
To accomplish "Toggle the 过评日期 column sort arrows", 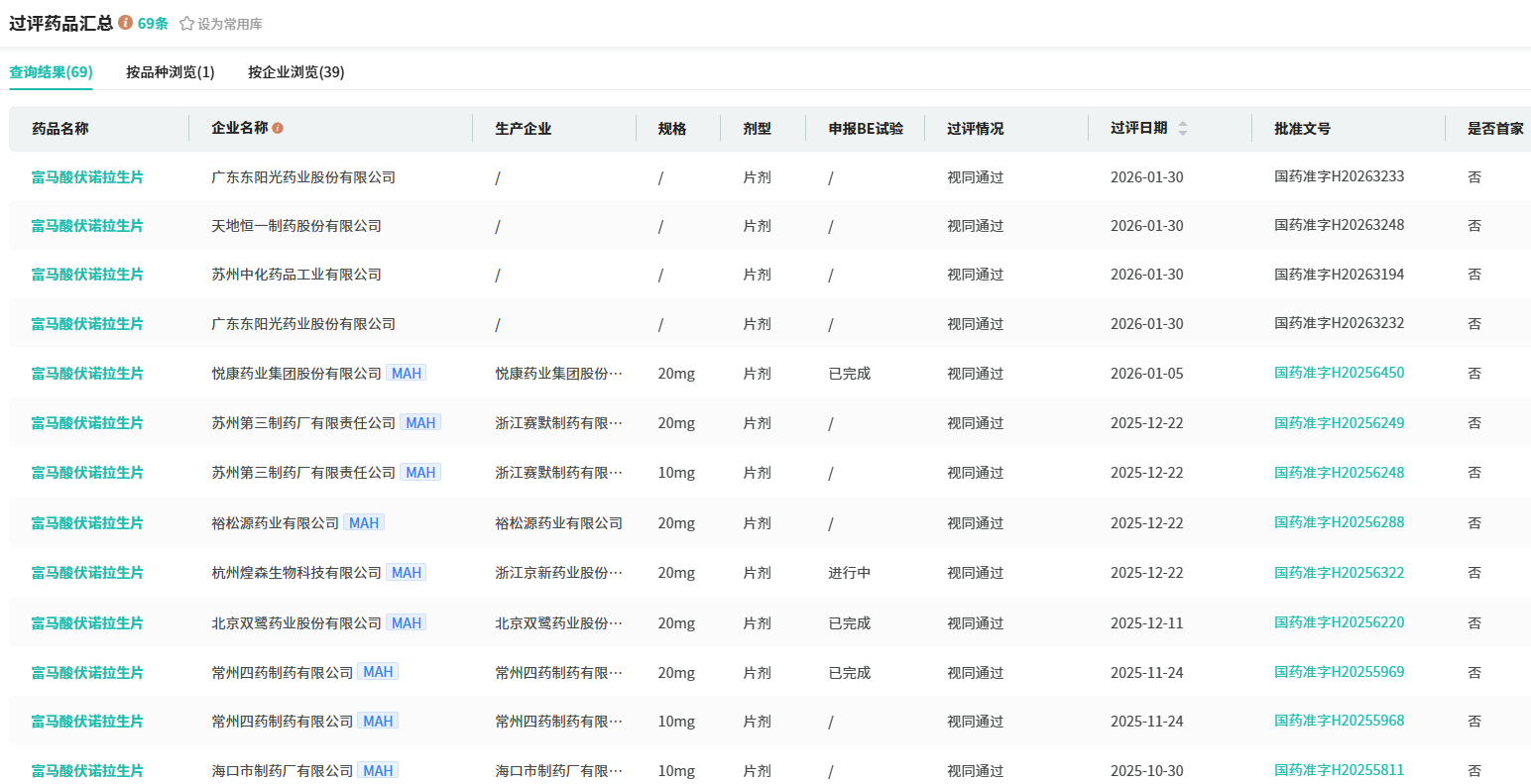I will coord(1182,129).
